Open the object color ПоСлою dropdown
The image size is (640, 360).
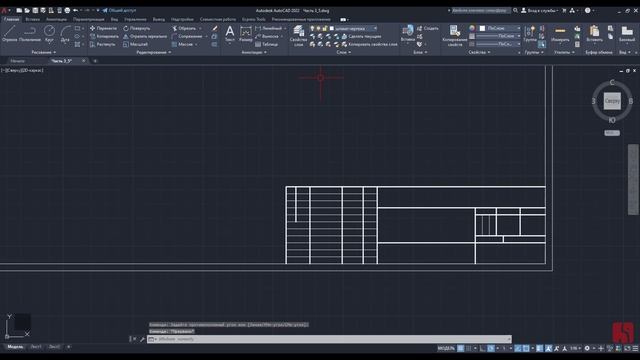[x=500, y=28]
